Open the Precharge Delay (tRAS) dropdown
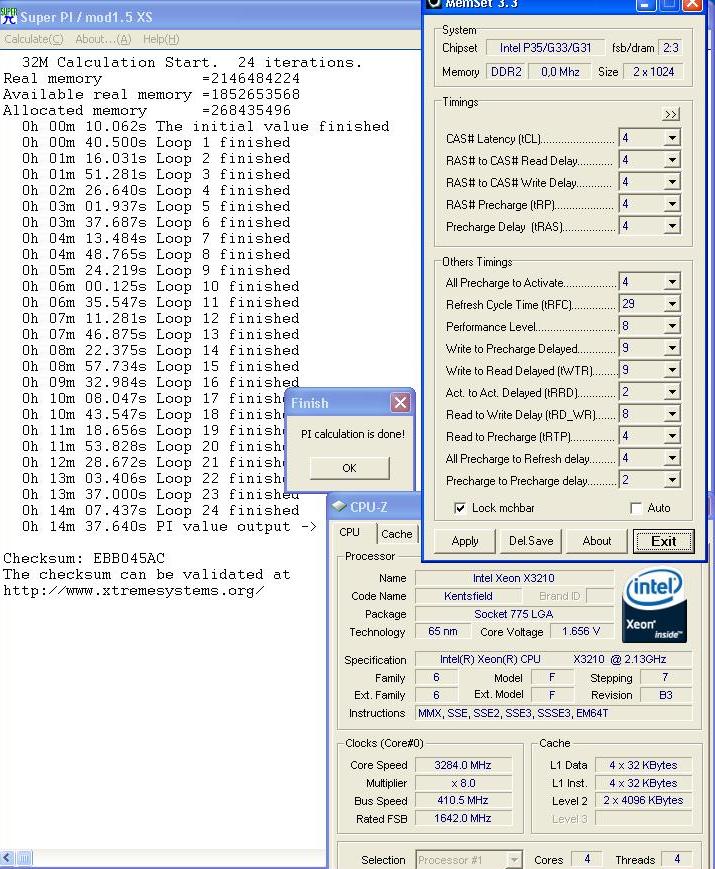The height and width of the screenshot is (869, 715). 672,226
